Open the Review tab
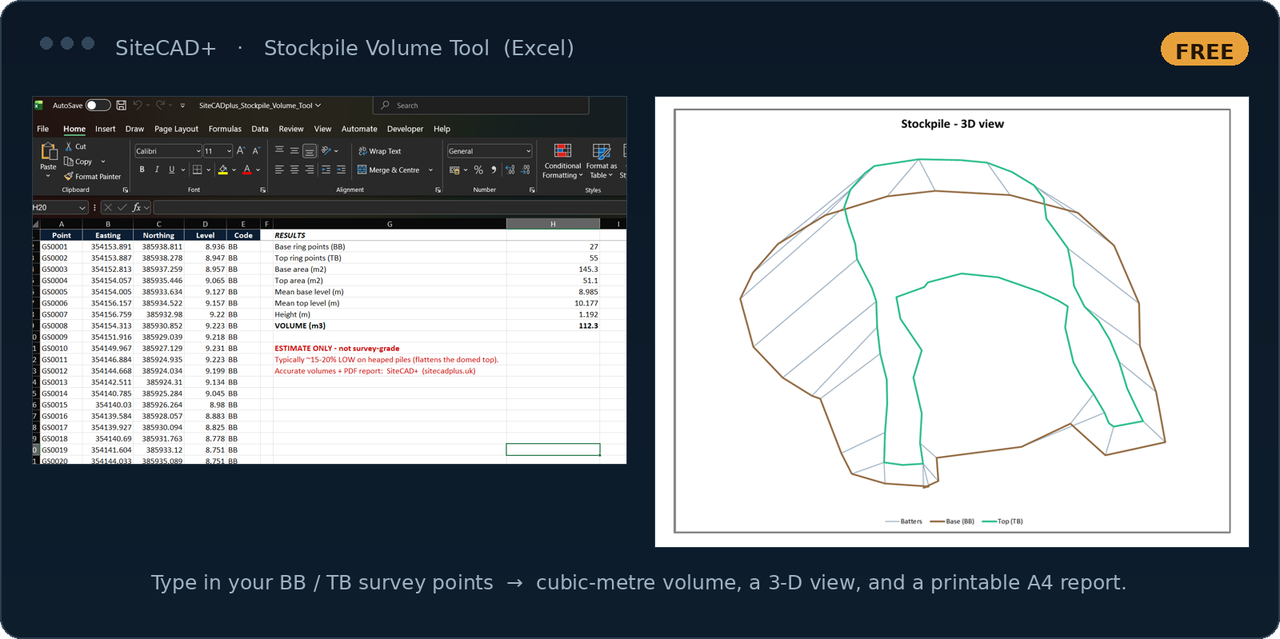 [291, 129]
